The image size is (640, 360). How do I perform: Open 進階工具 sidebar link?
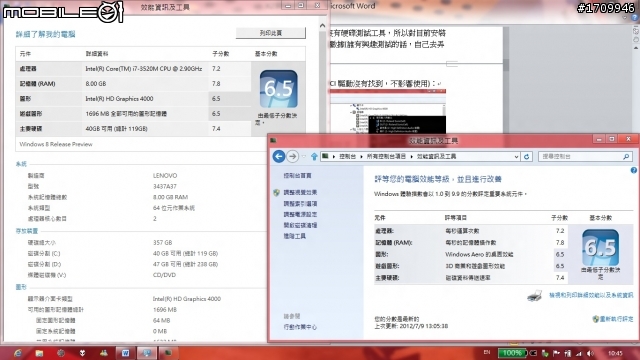pos(294,236)
